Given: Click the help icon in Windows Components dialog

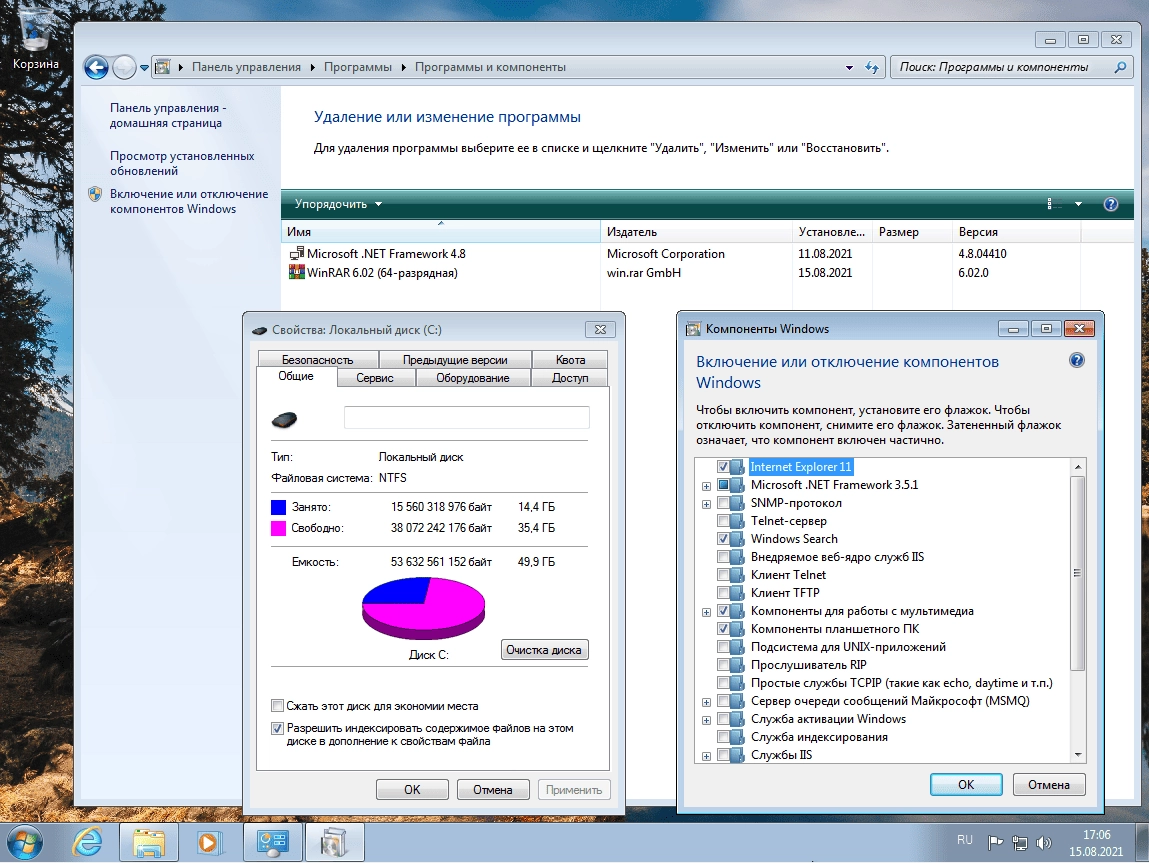Looking at the screenshot, I should point(1076,360).
